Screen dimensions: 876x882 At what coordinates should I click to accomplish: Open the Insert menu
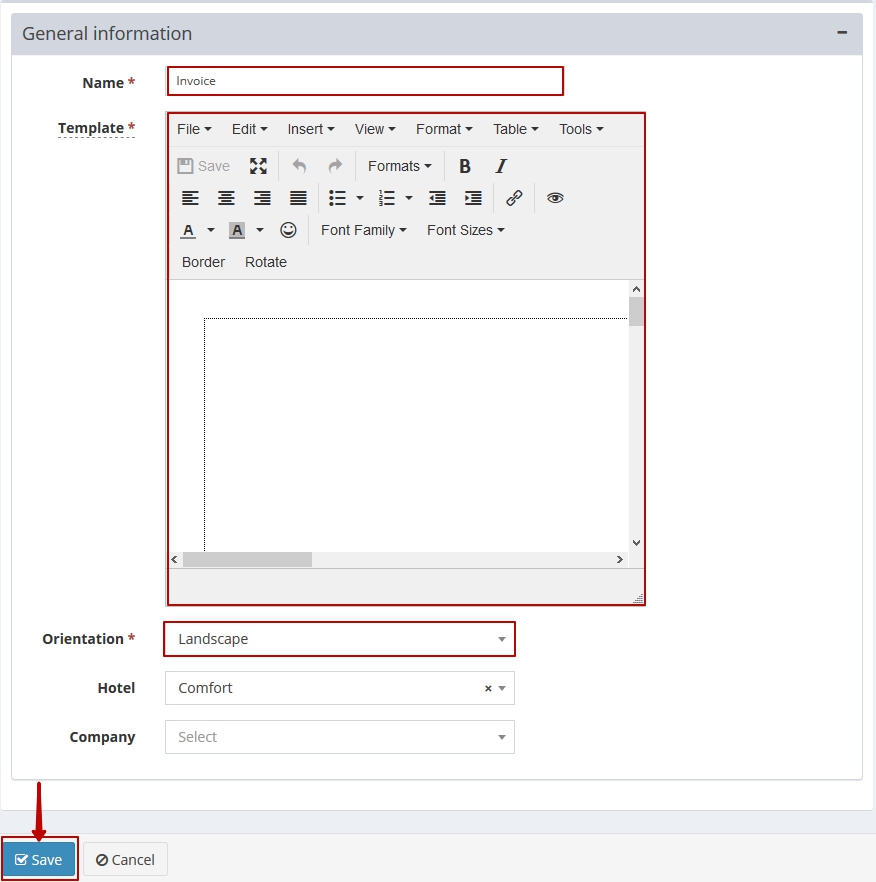[311, 129]
